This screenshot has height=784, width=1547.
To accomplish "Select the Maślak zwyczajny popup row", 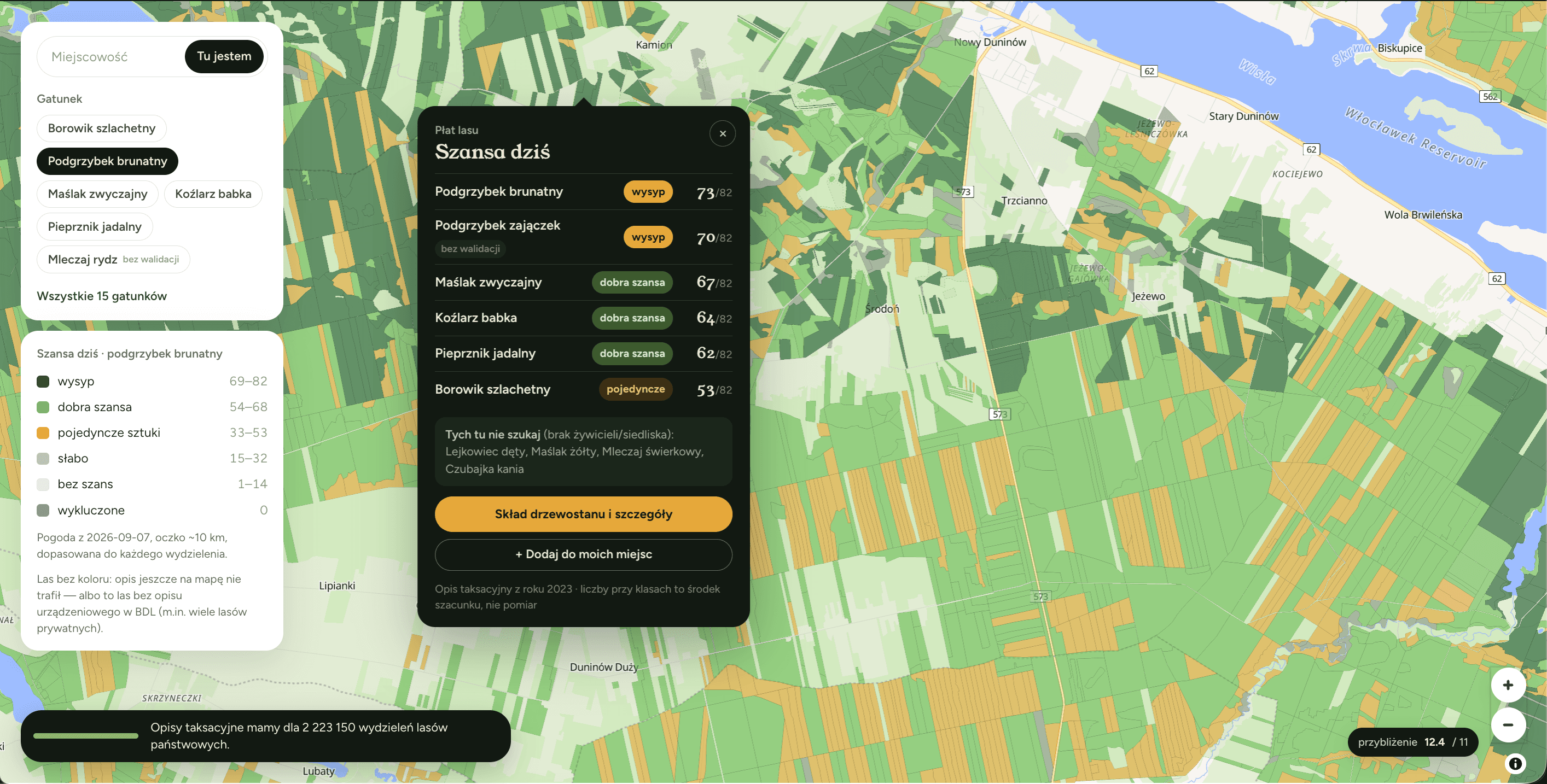I will 583,282.
